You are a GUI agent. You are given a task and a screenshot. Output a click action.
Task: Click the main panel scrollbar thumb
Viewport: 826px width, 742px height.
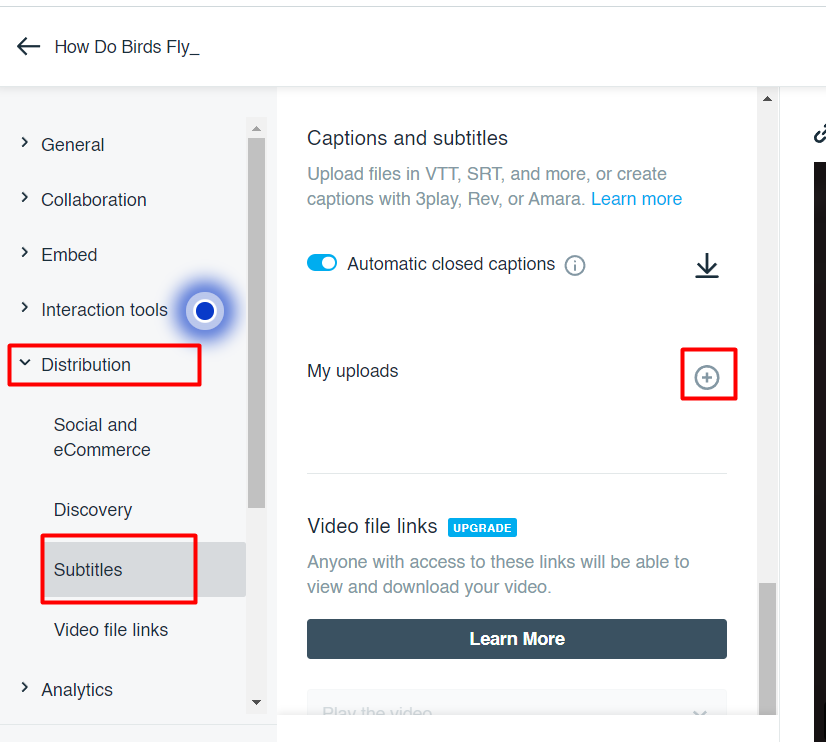[x=768, y=649]
